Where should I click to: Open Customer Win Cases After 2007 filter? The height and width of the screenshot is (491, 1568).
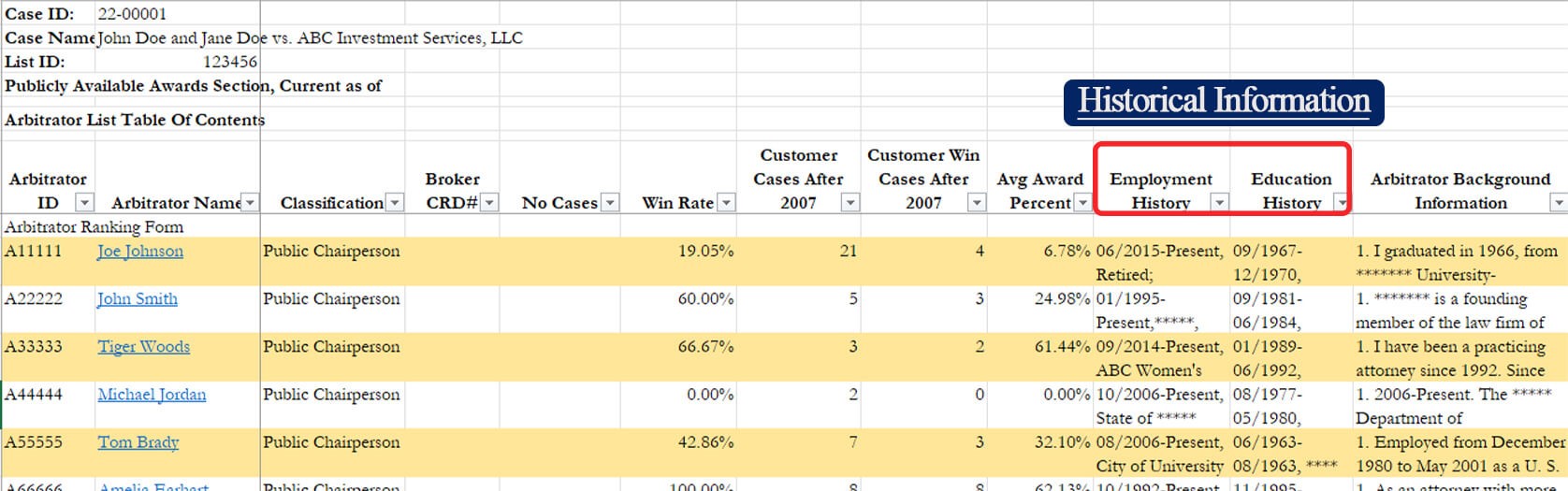(976, 203)
